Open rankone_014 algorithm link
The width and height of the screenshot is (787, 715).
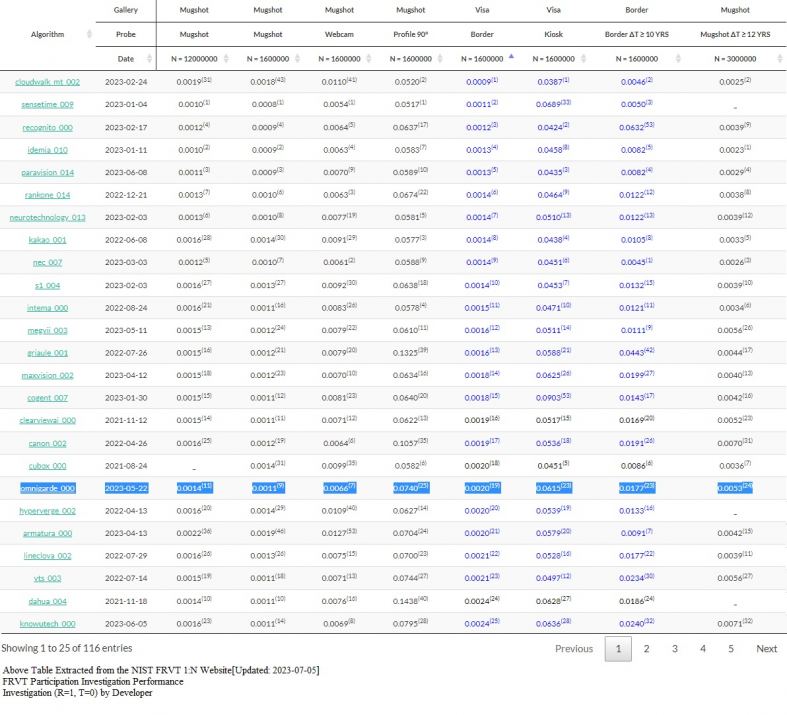[x=47, y=195]
